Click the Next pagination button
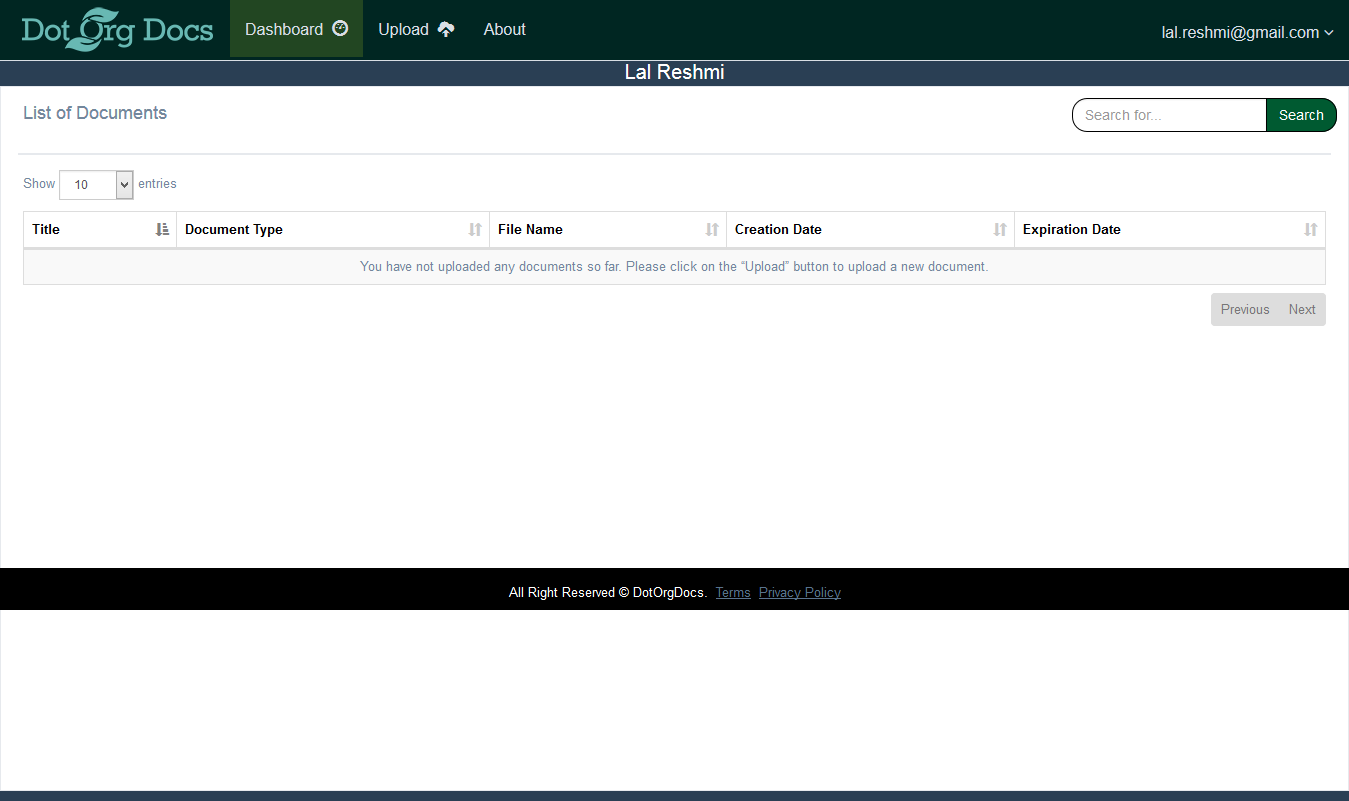The width and height of the screenshot is (1349, 801). (1302, 310)
